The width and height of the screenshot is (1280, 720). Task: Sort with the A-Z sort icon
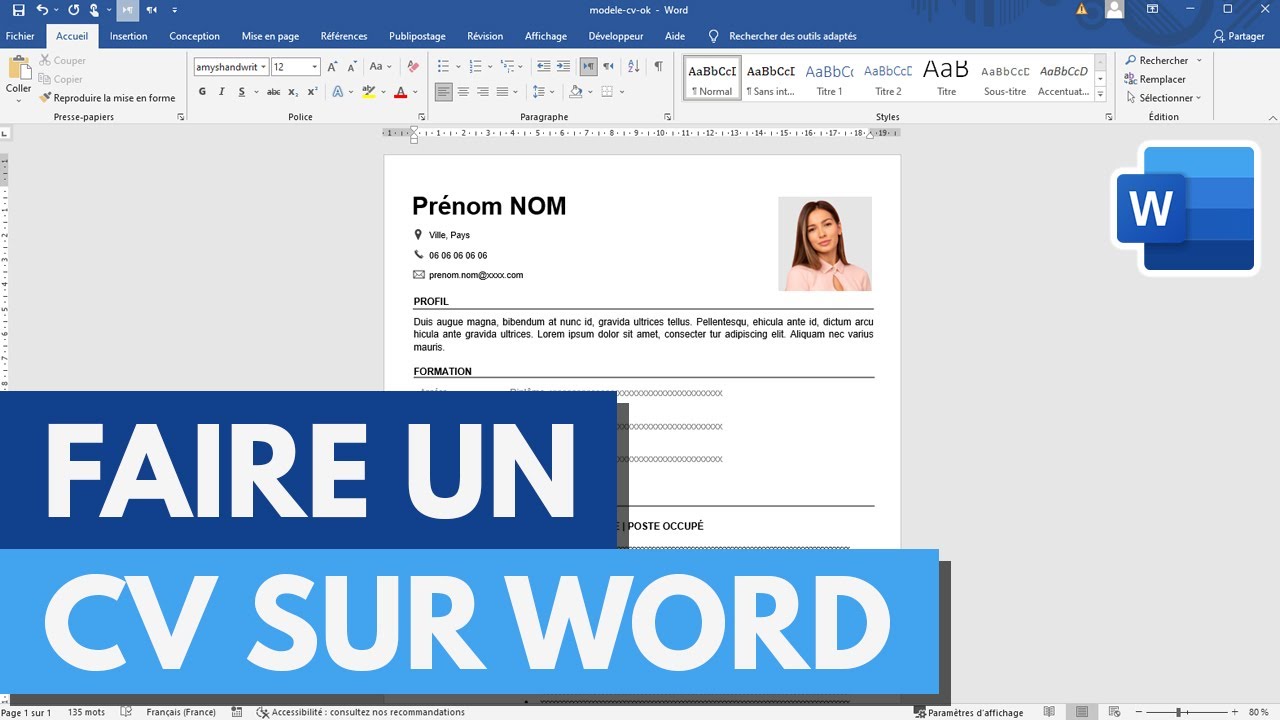[x=633, y=67]
